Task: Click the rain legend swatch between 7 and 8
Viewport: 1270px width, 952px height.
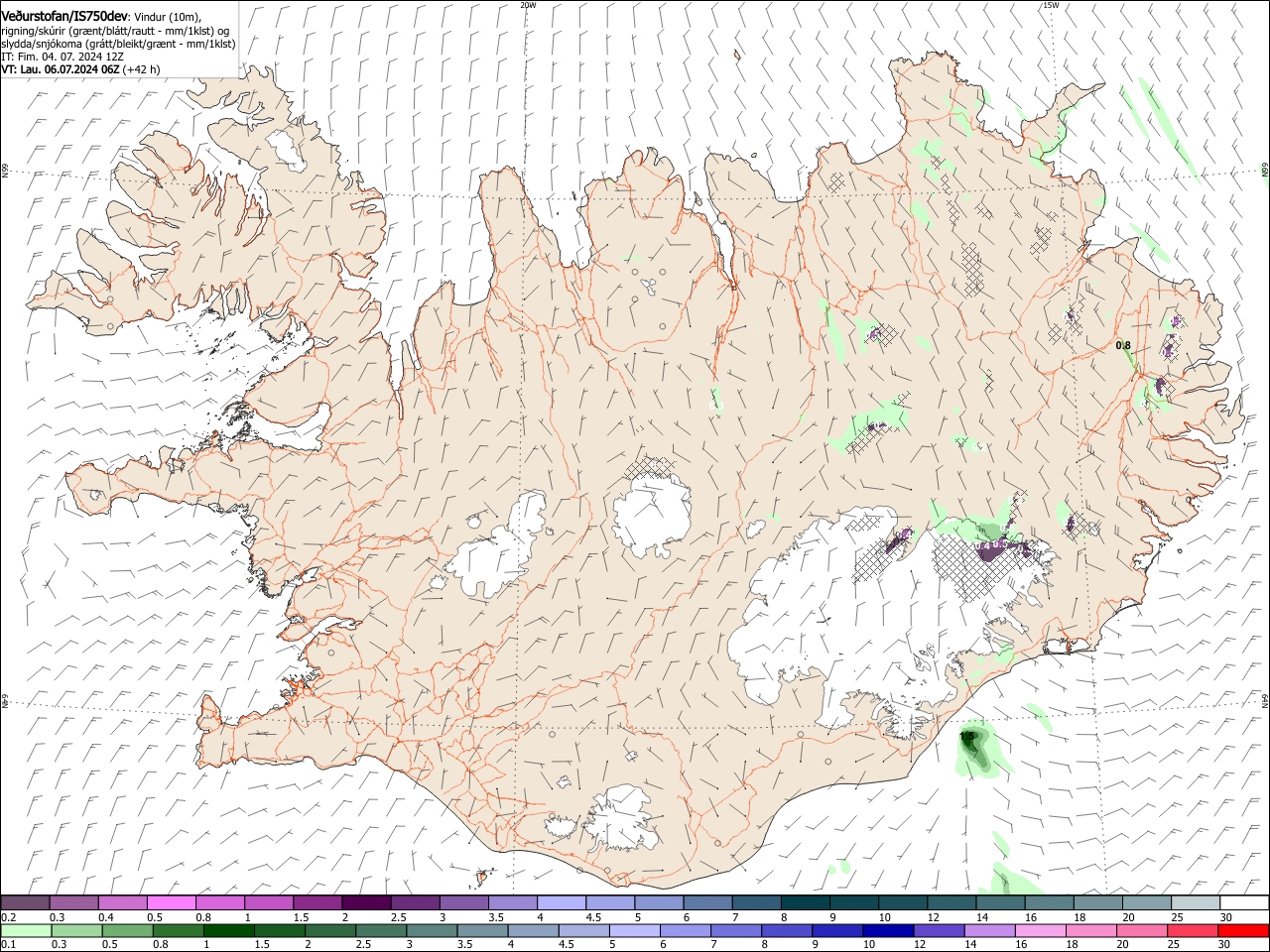Action: click(735, 930)
